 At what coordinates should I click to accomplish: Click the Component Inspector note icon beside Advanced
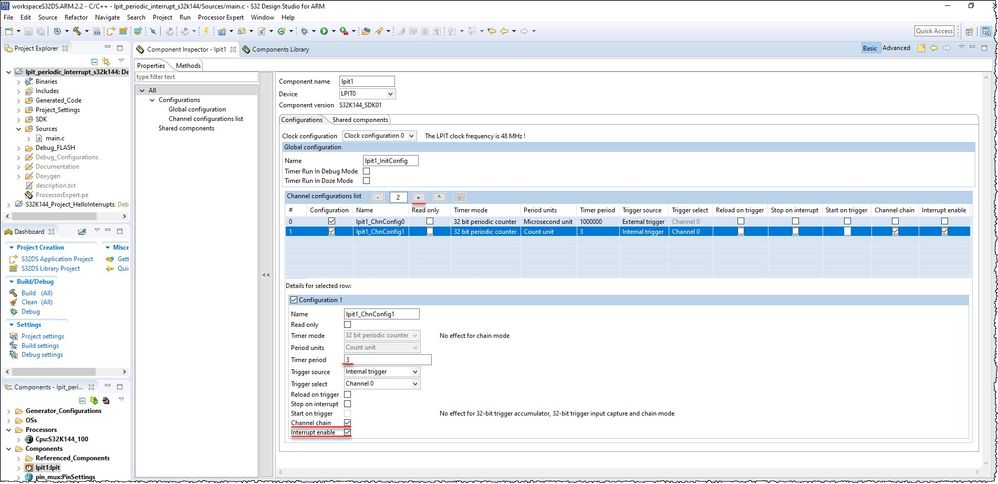(x=921, y=48)
